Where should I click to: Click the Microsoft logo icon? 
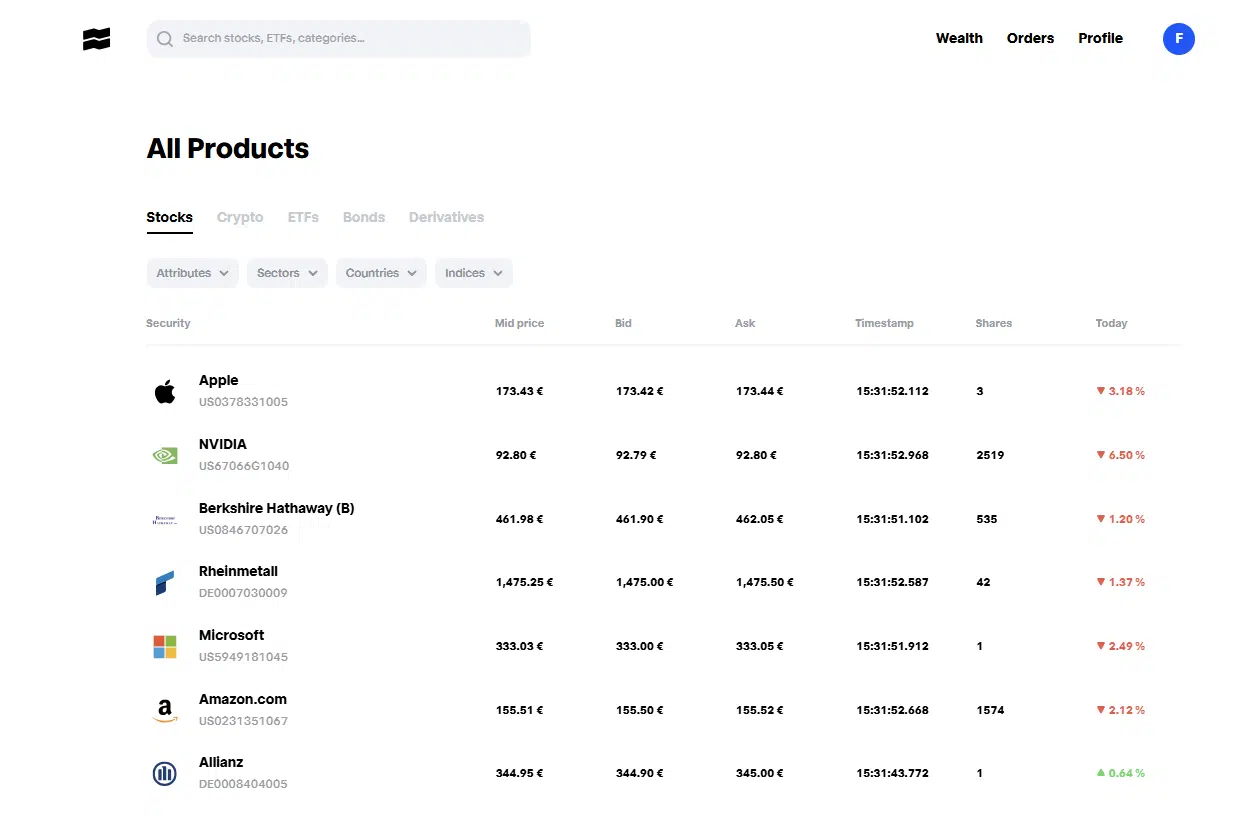click(165, 646)
